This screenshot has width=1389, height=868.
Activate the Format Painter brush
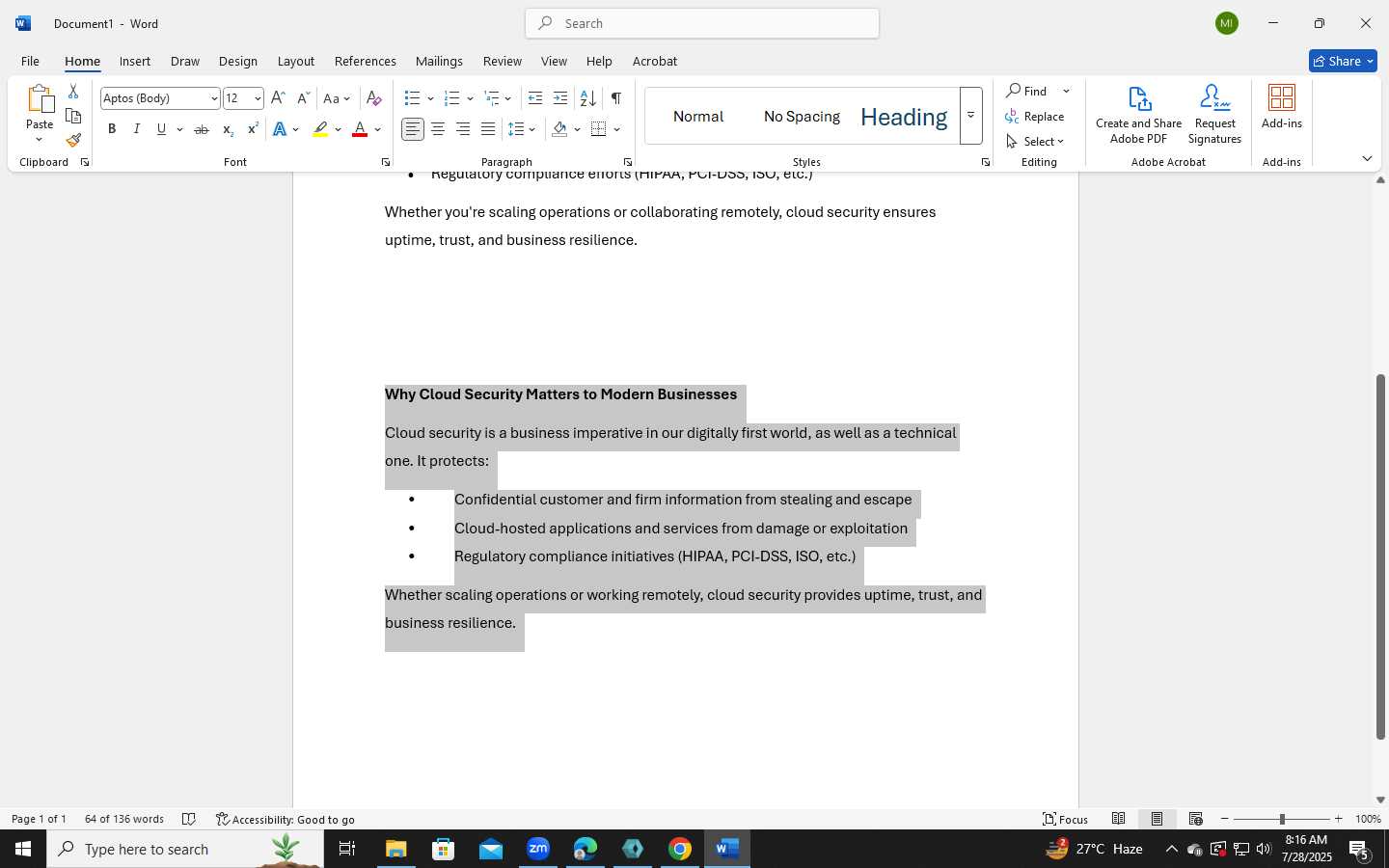73,141
